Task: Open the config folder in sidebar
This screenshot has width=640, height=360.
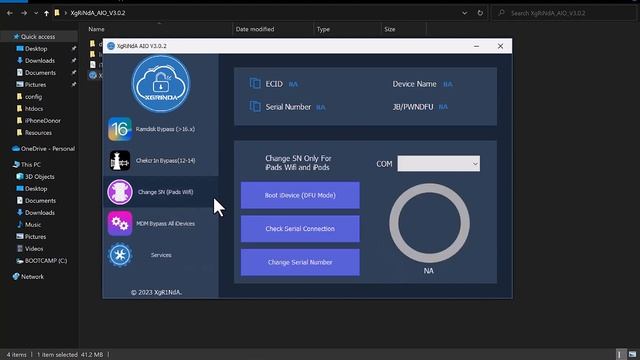Action: [x=33, y=97]
